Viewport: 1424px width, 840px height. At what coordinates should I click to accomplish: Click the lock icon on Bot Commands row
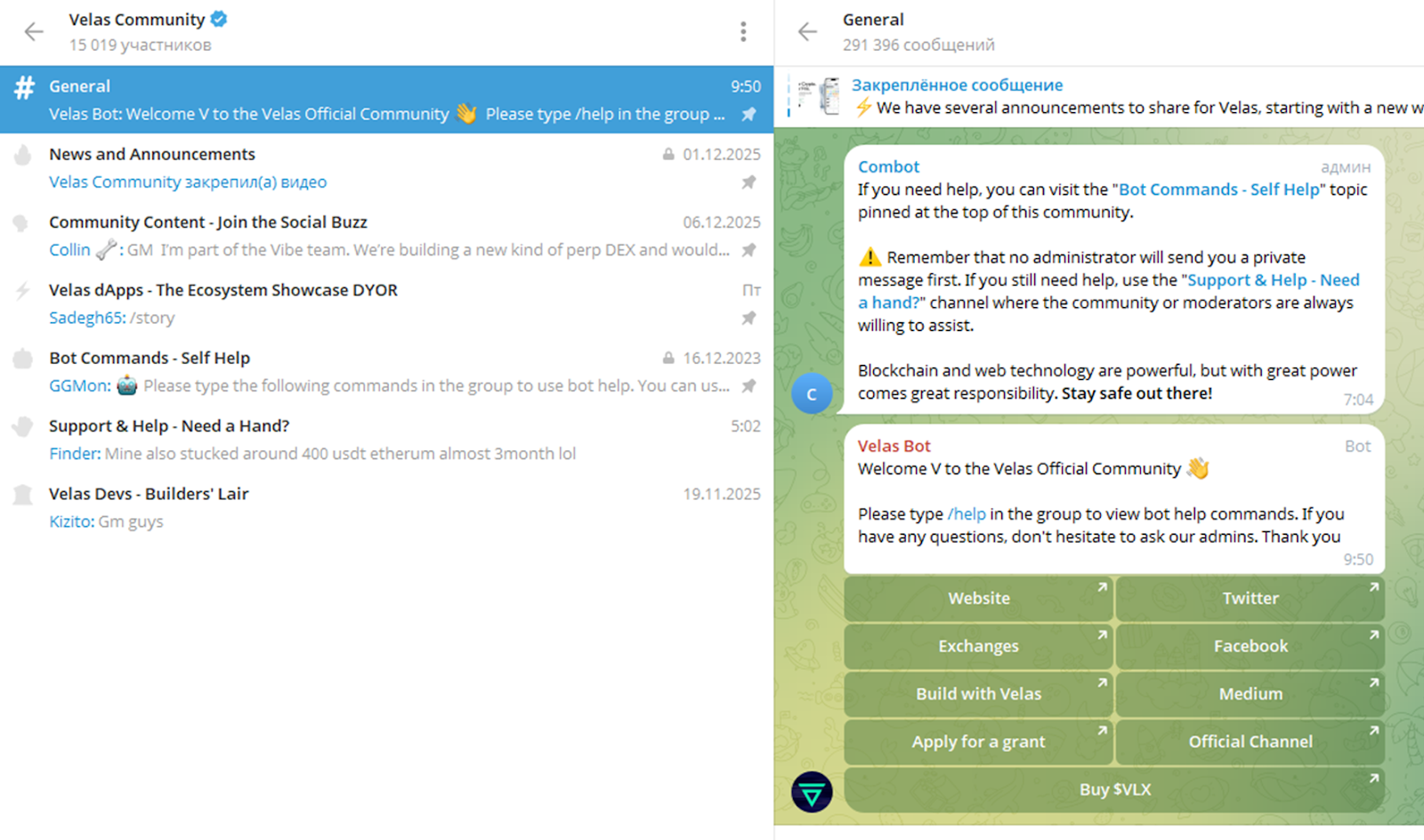click(x=668, y=358)
